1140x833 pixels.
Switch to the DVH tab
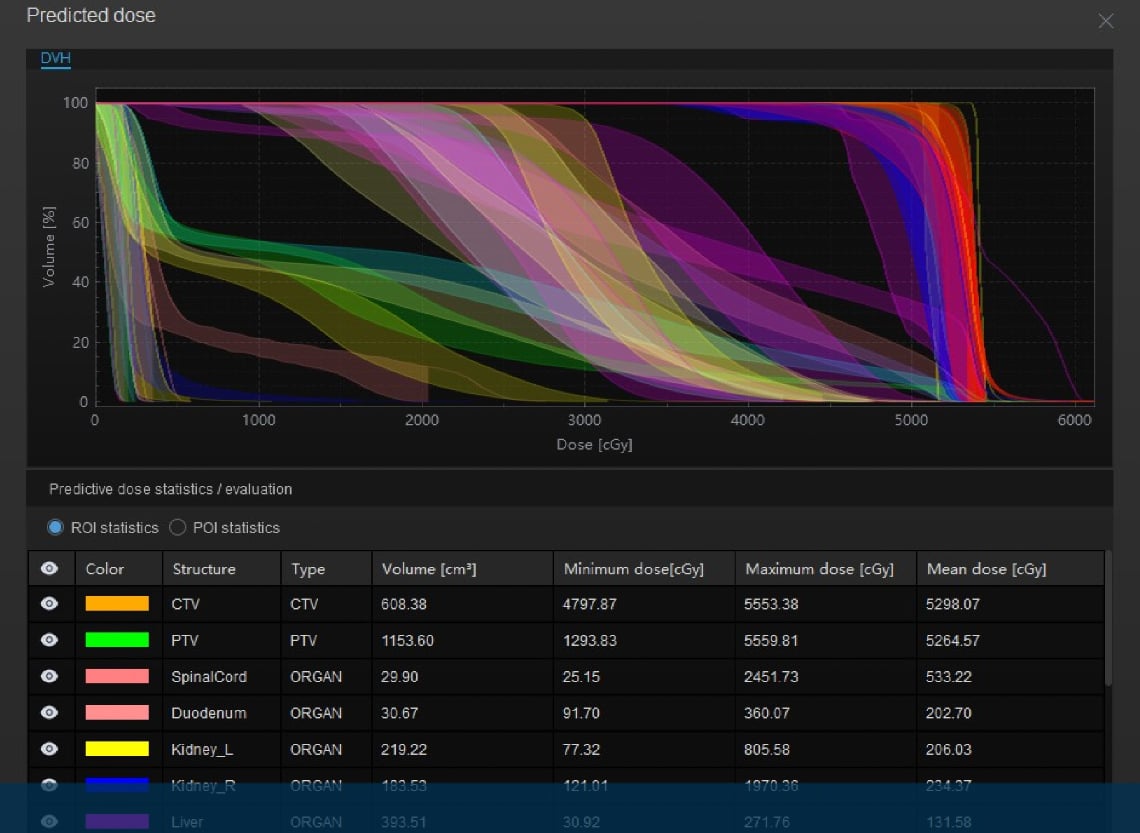point(55,58)
